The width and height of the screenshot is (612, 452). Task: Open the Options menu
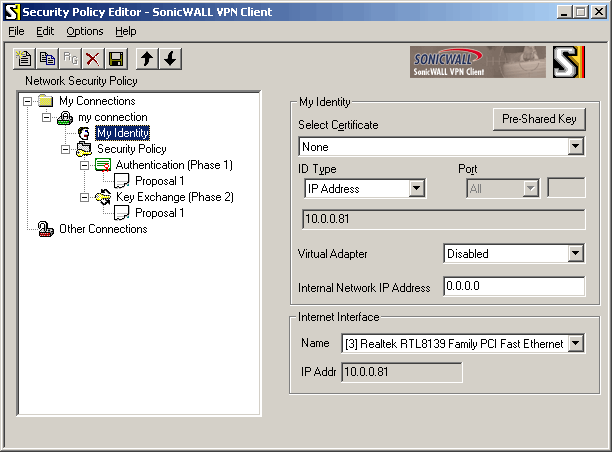(x=85, y=31)
